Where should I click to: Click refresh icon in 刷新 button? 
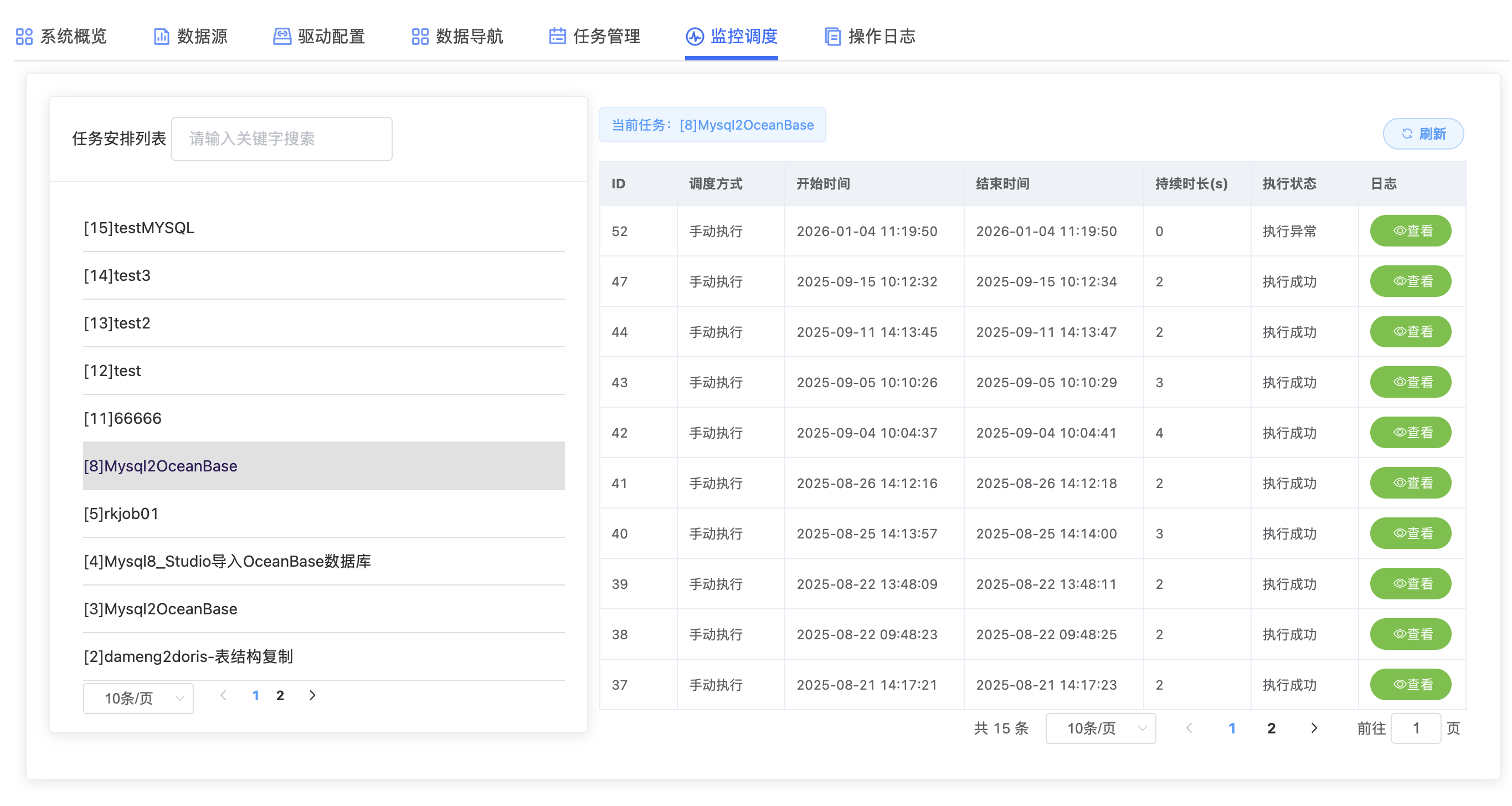pyautogui.click(x=1407, y=134)
